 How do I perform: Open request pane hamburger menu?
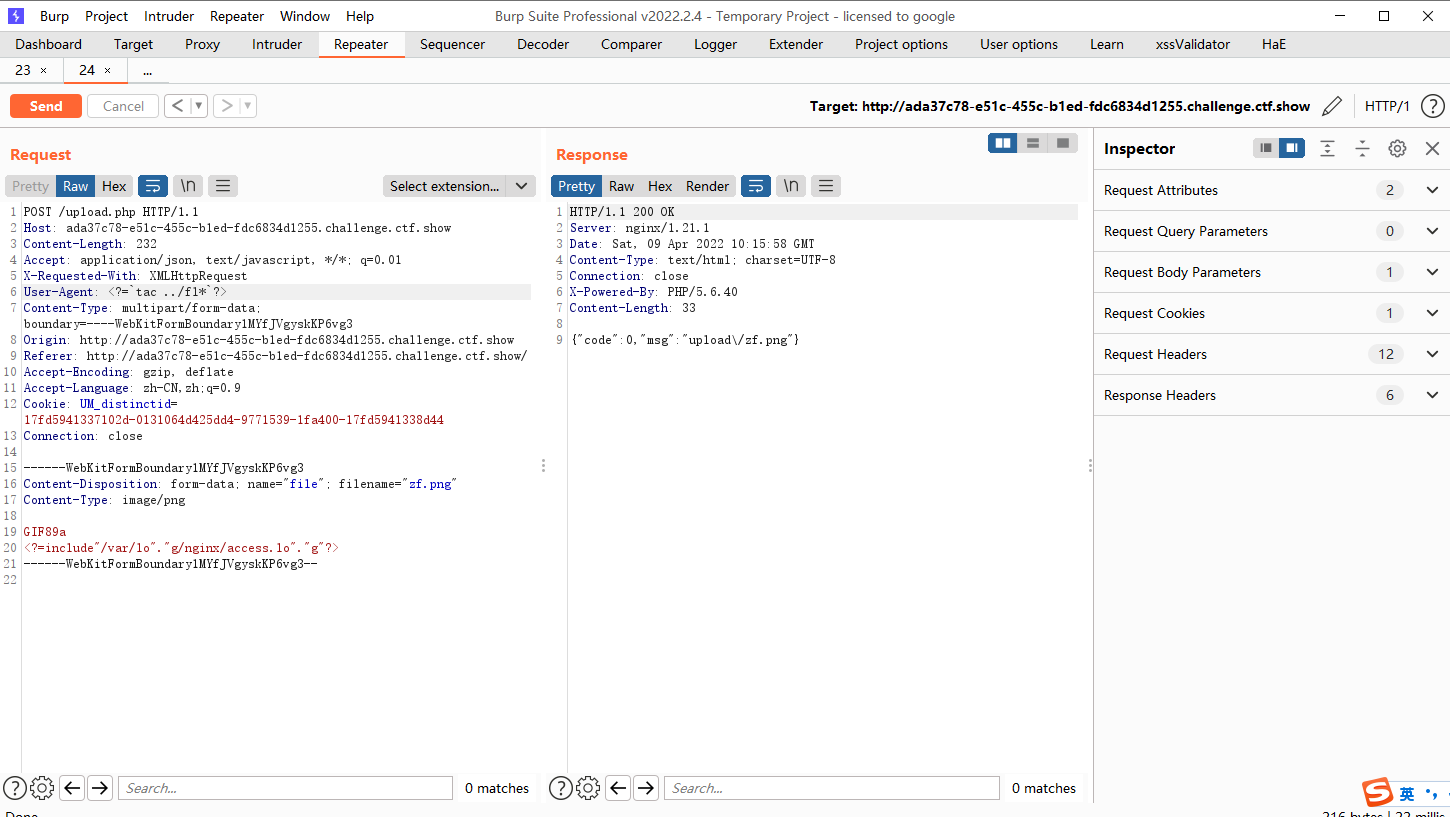(x=223, y=186)
